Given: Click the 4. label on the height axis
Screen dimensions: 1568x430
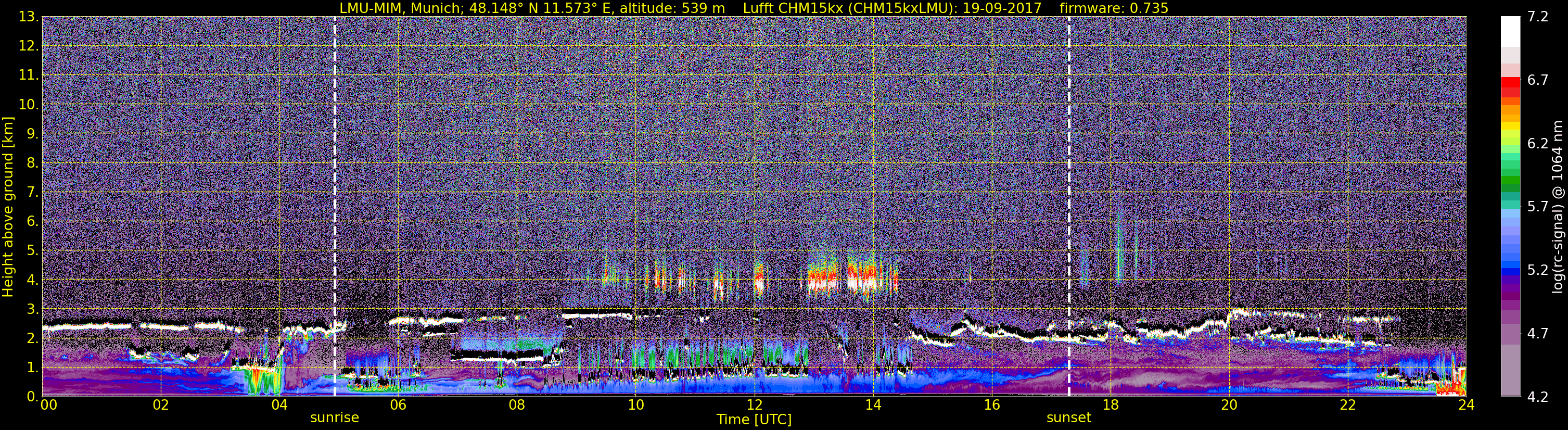Looking at the screenshot, I should (32, 280).
